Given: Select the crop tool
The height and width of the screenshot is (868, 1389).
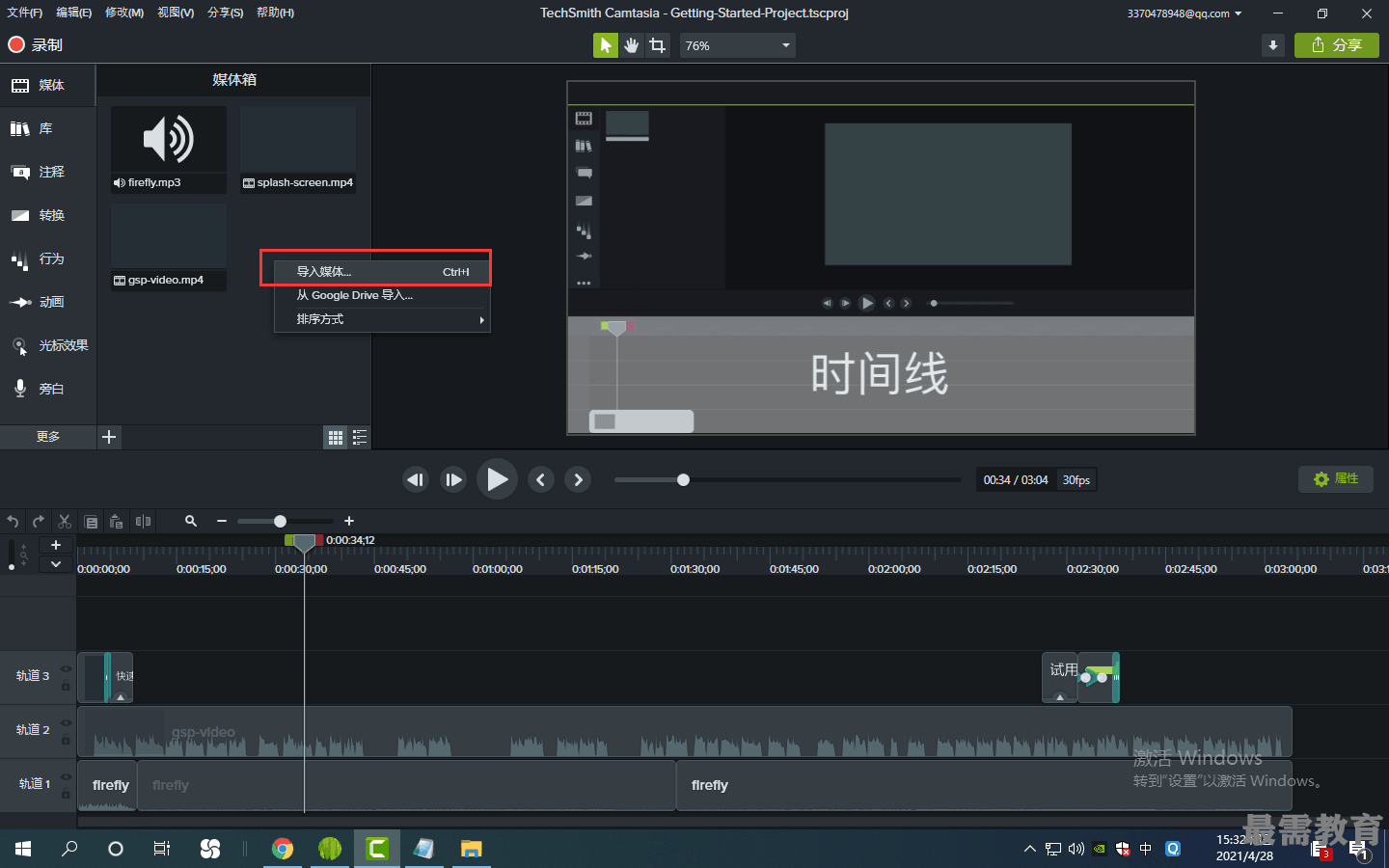Looking at the screenshot, I should 658,45.
